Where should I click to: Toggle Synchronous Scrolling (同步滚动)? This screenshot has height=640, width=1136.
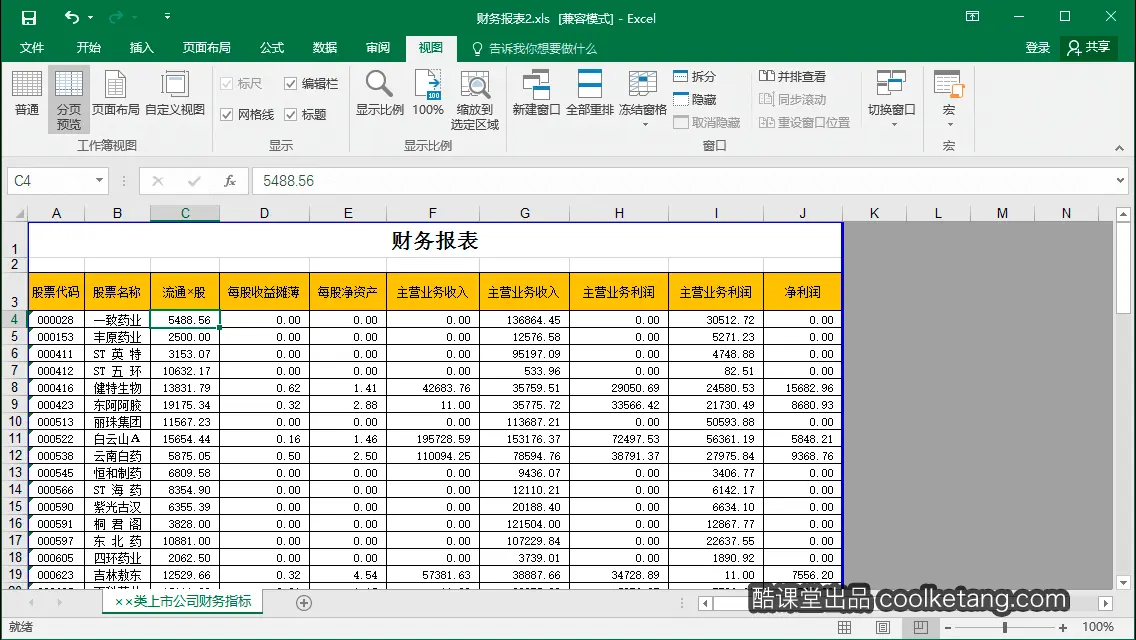coord(792,99)
